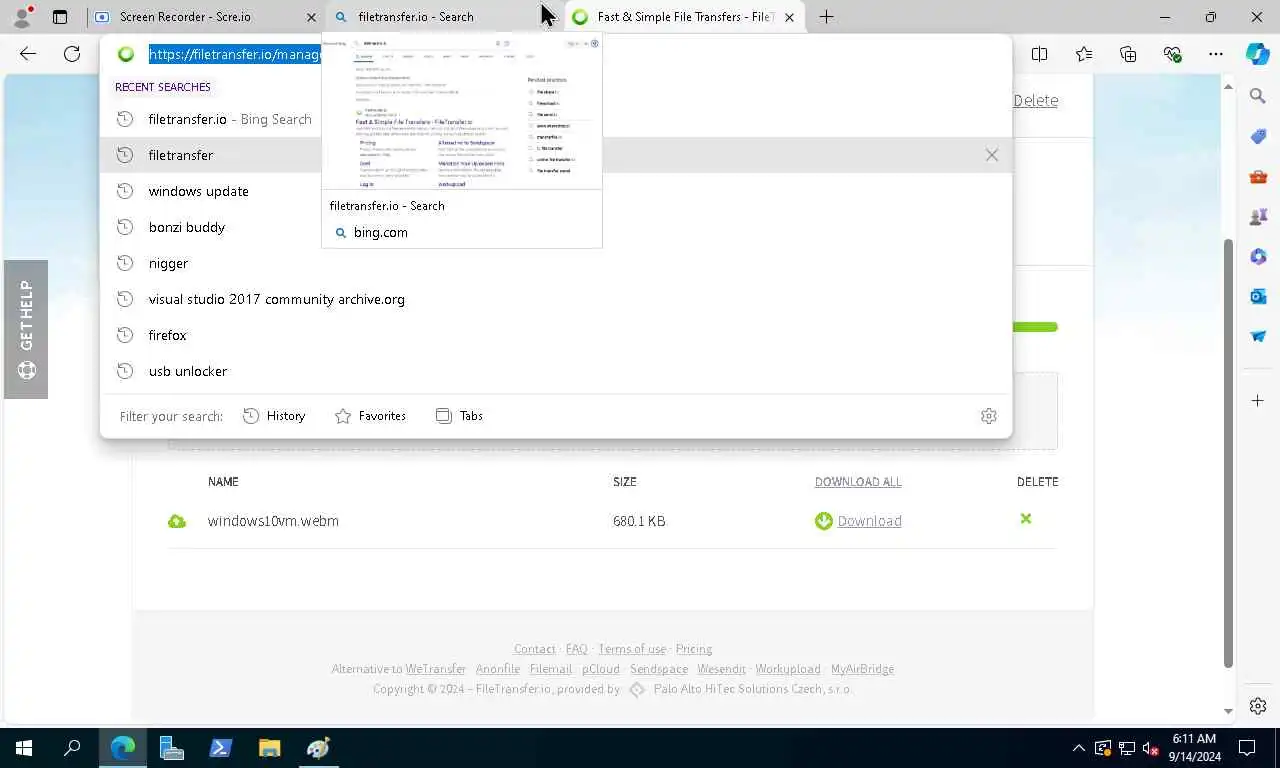This screenshot has height=768, width=1280.
Task: Open the Settings and more ellipsis
Action: [x=1216, y=54]
